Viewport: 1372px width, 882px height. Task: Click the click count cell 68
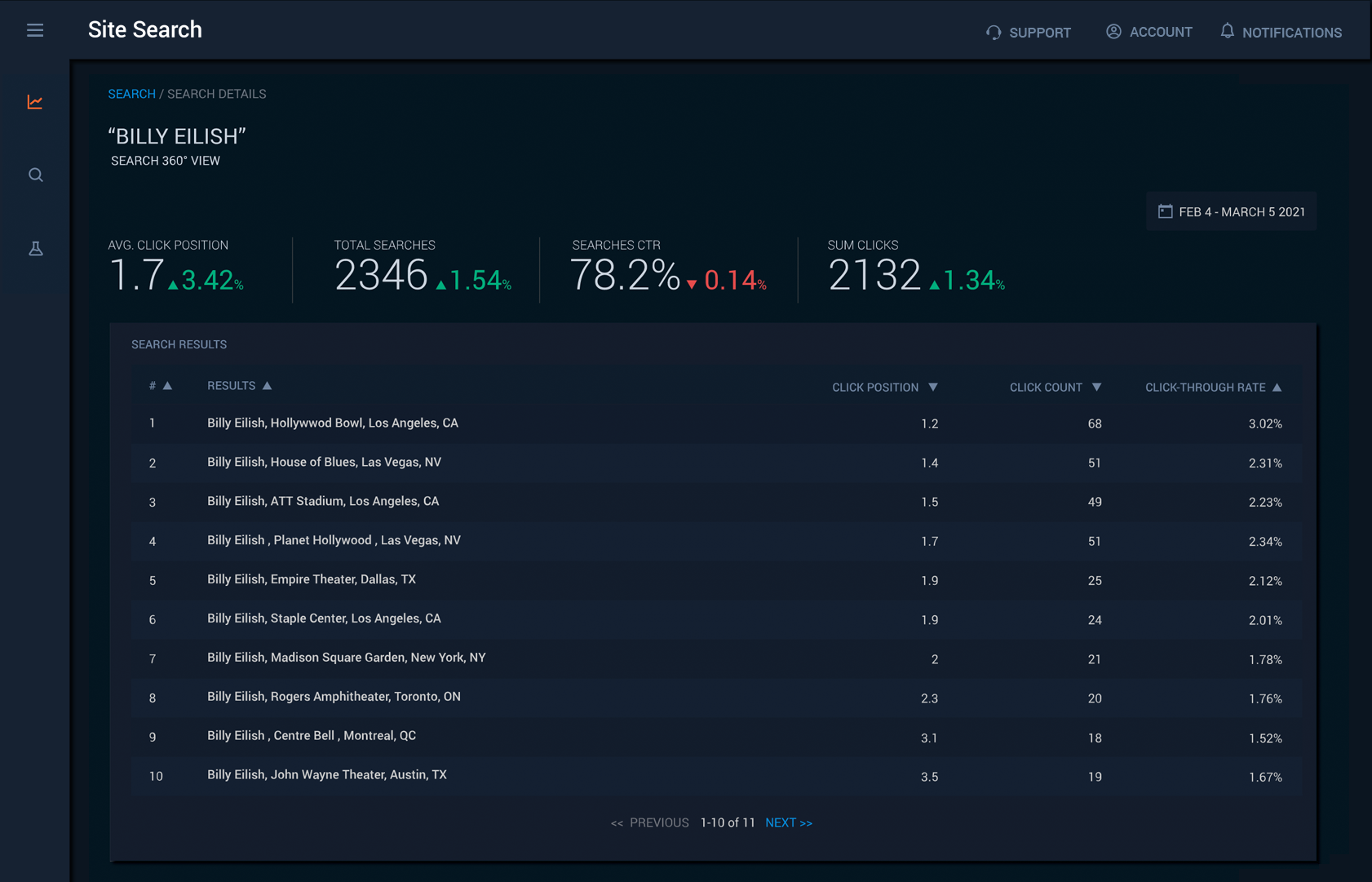tap(1095, 423)
